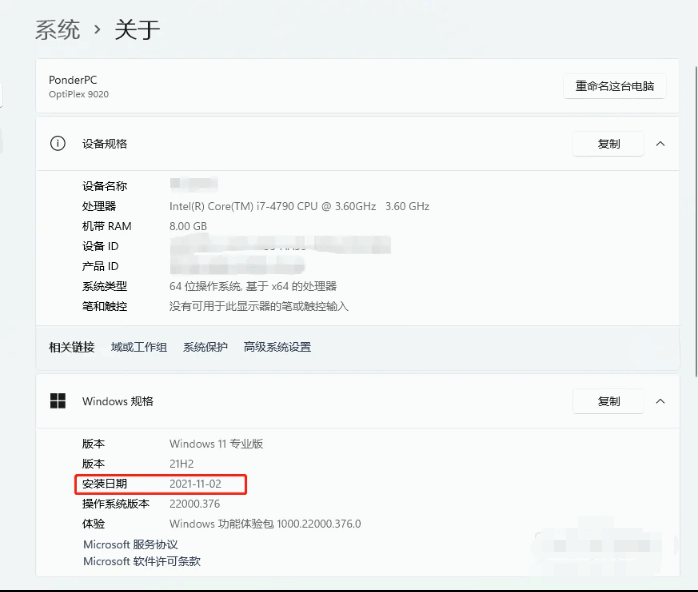Copy device specifications with 复制 button
Screen dimensions: 698x592
(x=609, y=144)
